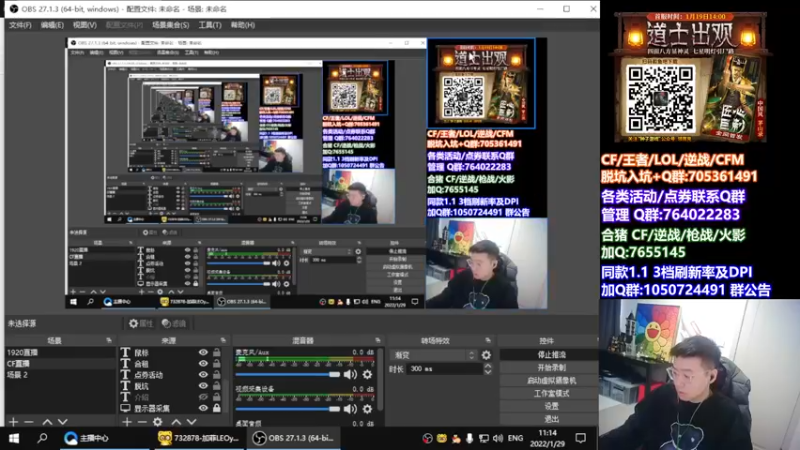Open the notification center in taskbar
The width and height of the screenshot is (800, 450).
580,438
